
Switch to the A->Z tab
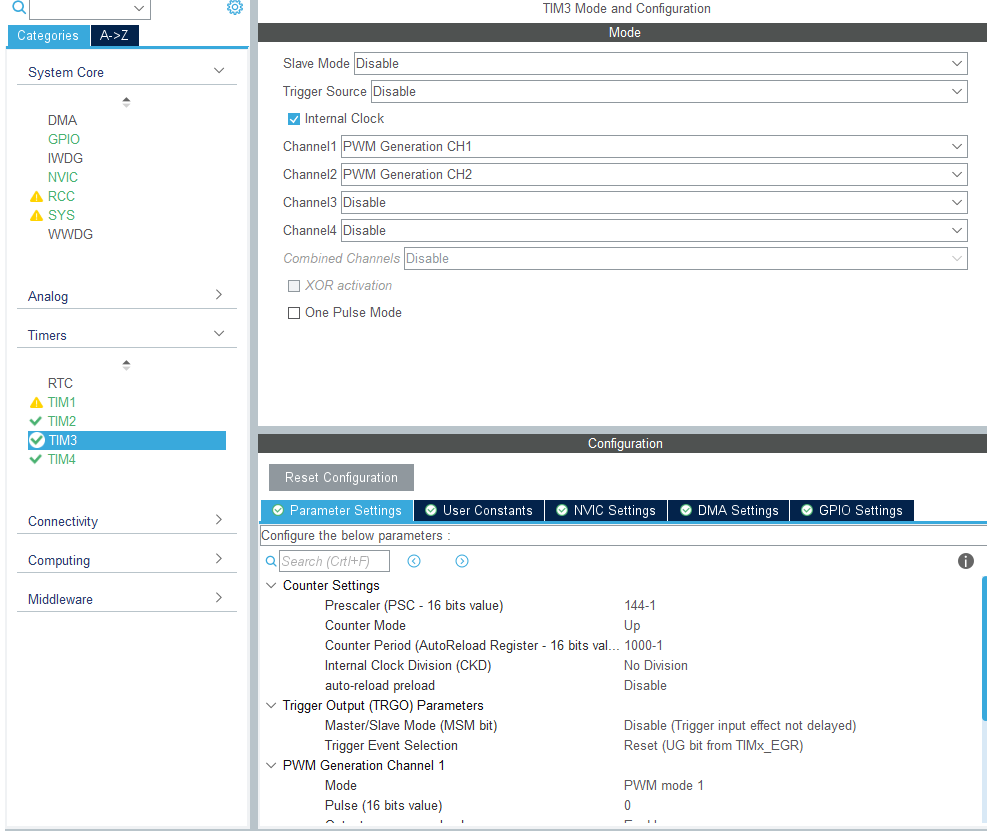(x=116, y=36)
